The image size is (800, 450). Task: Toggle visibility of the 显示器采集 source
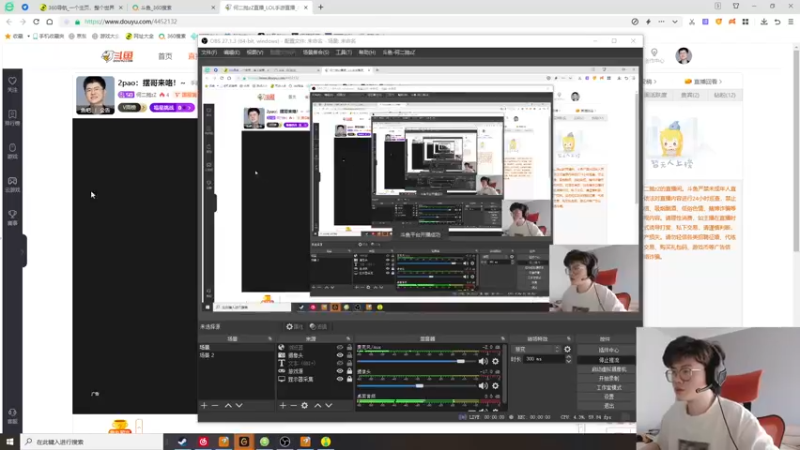340,379
